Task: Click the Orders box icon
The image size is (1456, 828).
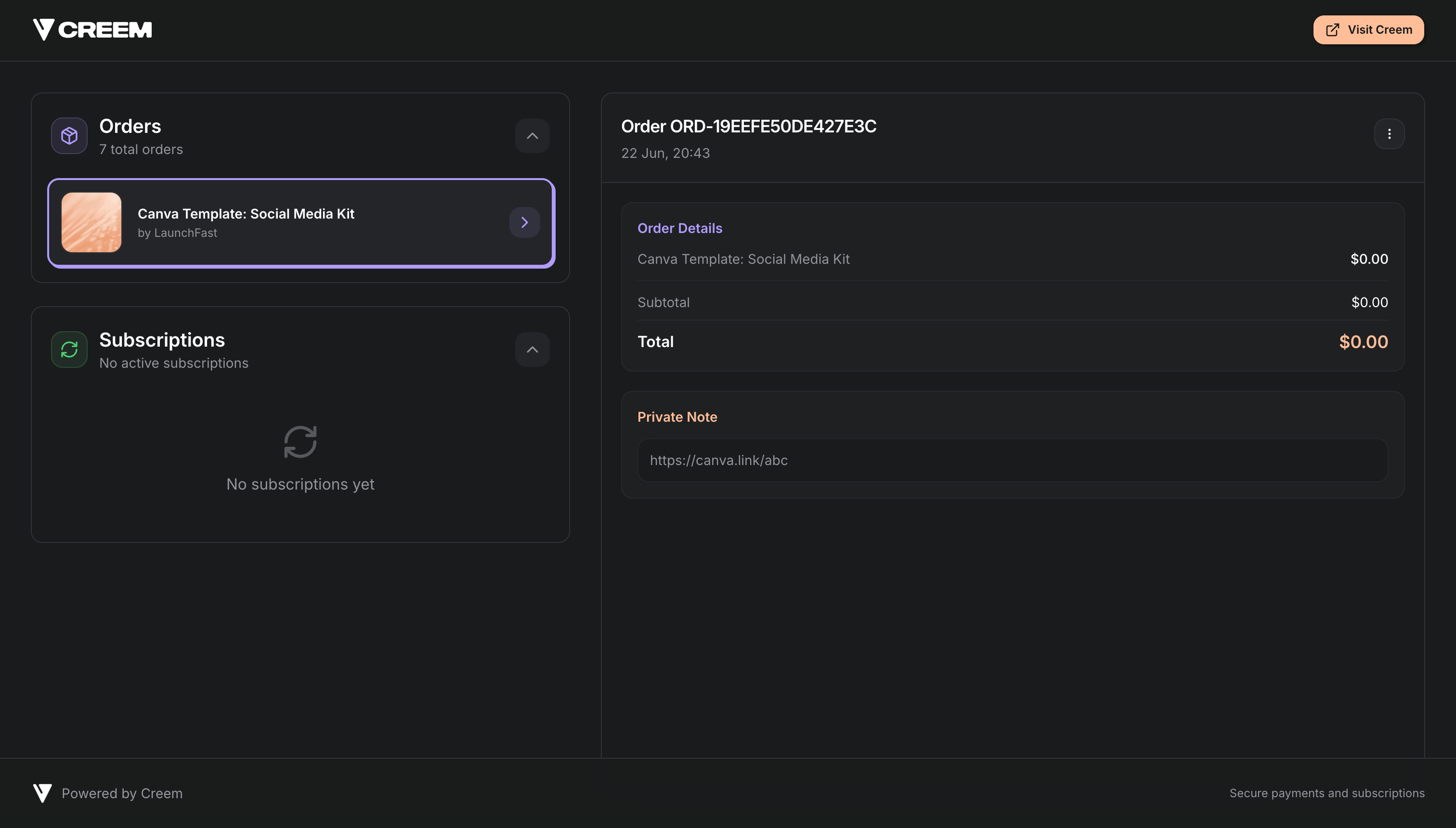Action: coord(69,136)
